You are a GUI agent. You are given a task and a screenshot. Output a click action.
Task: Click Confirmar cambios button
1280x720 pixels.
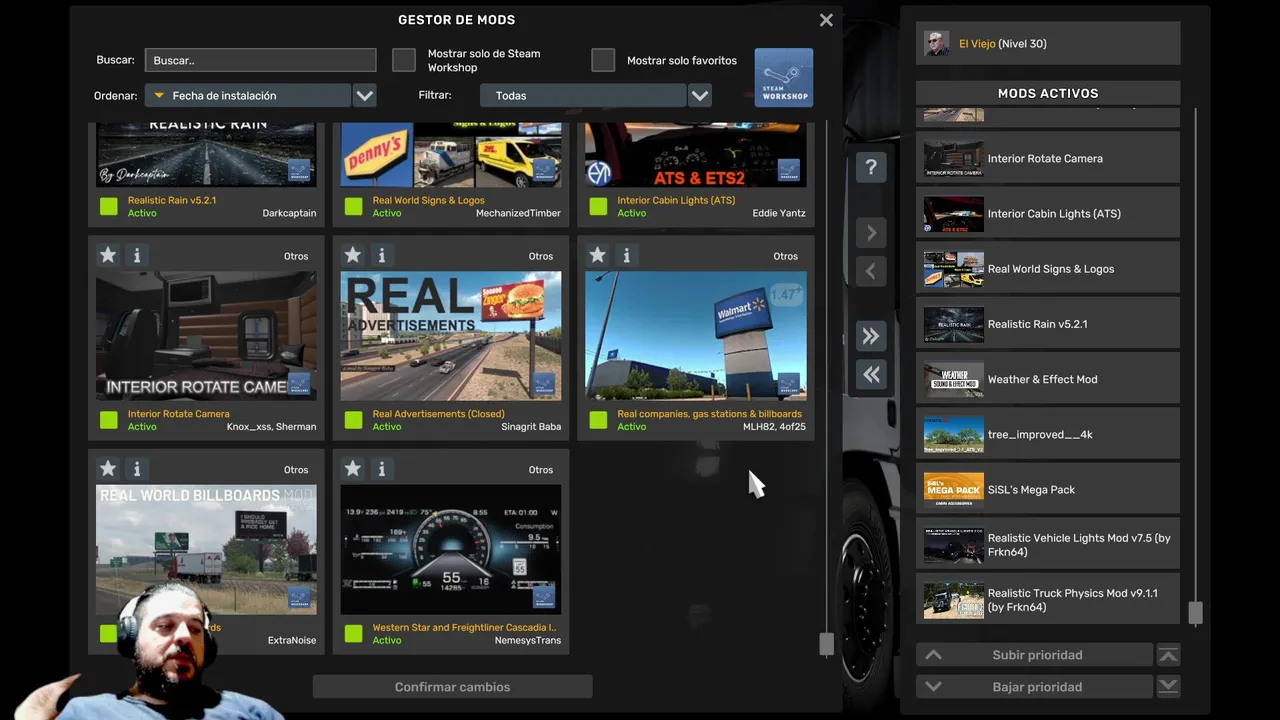click(452, 687)
